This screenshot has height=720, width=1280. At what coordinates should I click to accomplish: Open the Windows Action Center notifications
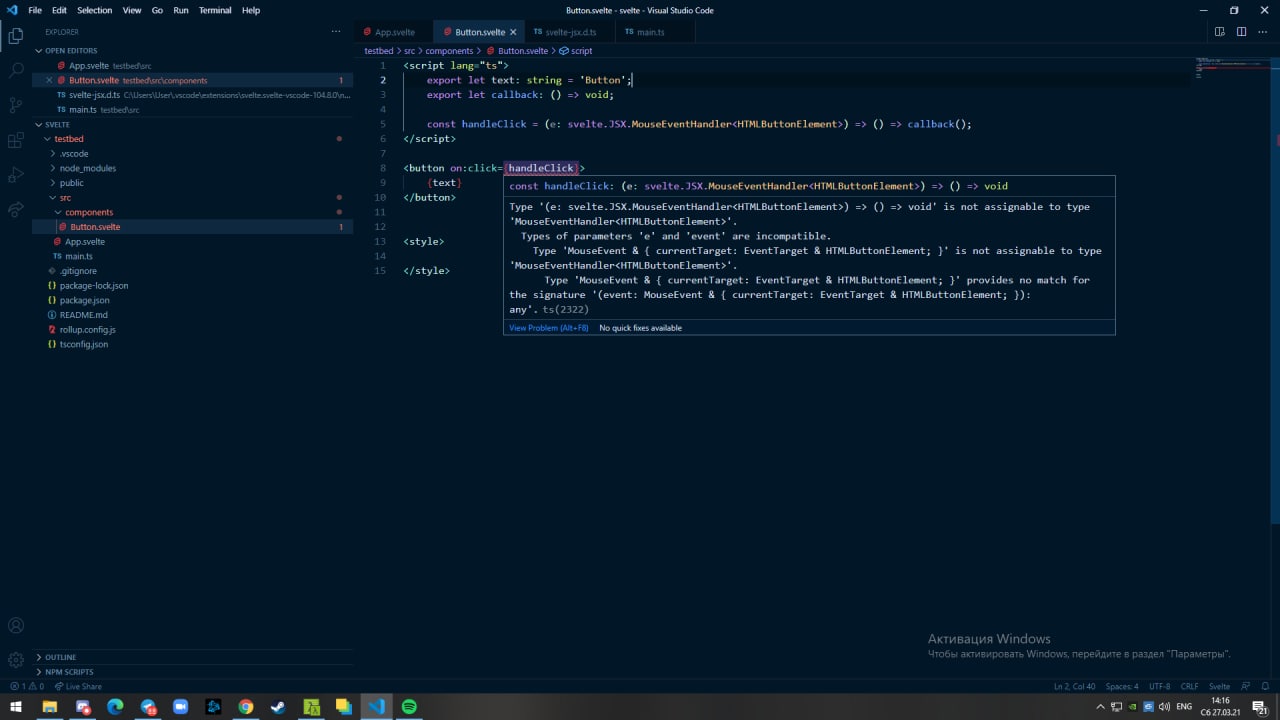pyautogui.click(x=1259, y=706)
